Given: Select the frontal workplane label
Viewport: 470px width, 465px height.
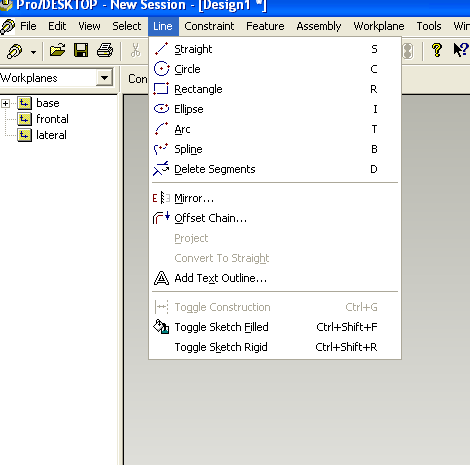Looking at the screenshot, I should [x=52, y=119].
